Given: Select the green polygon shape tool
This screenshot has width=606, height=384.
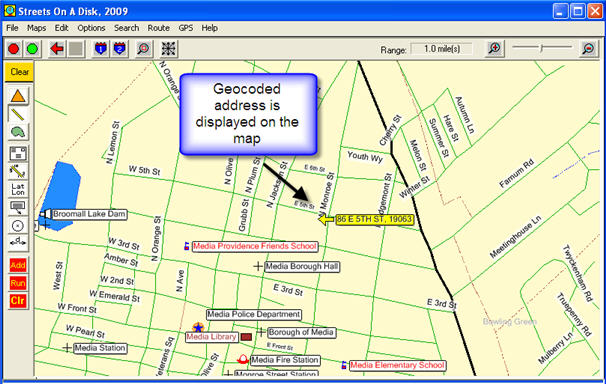Looking at the screenshot, I should (18, 133).
